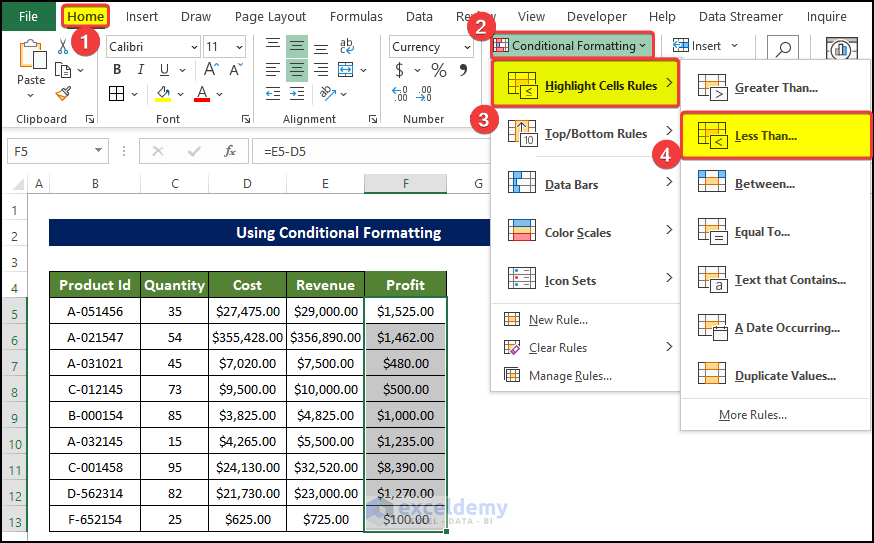
Task: Click the Conditional Formatting button
Action: tap(572, 45)
